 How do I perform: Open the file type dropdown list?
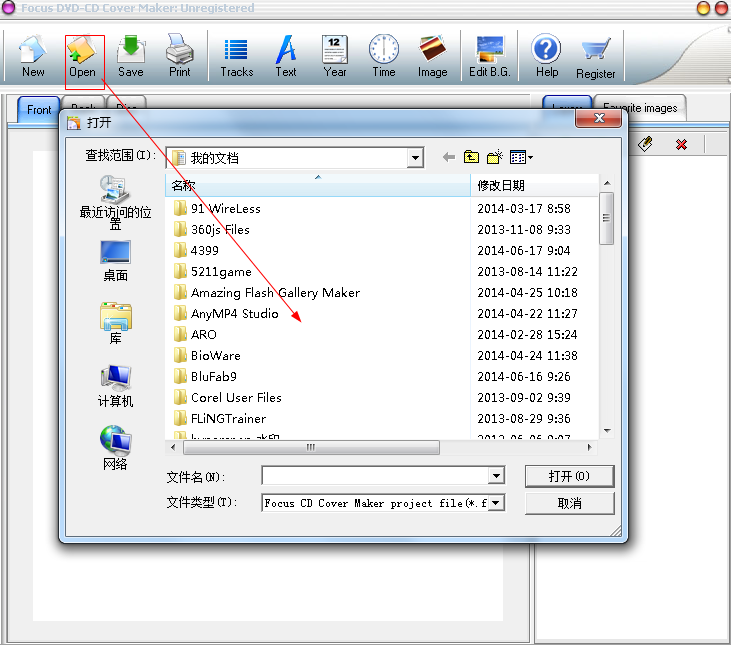[x=496, y=503]
